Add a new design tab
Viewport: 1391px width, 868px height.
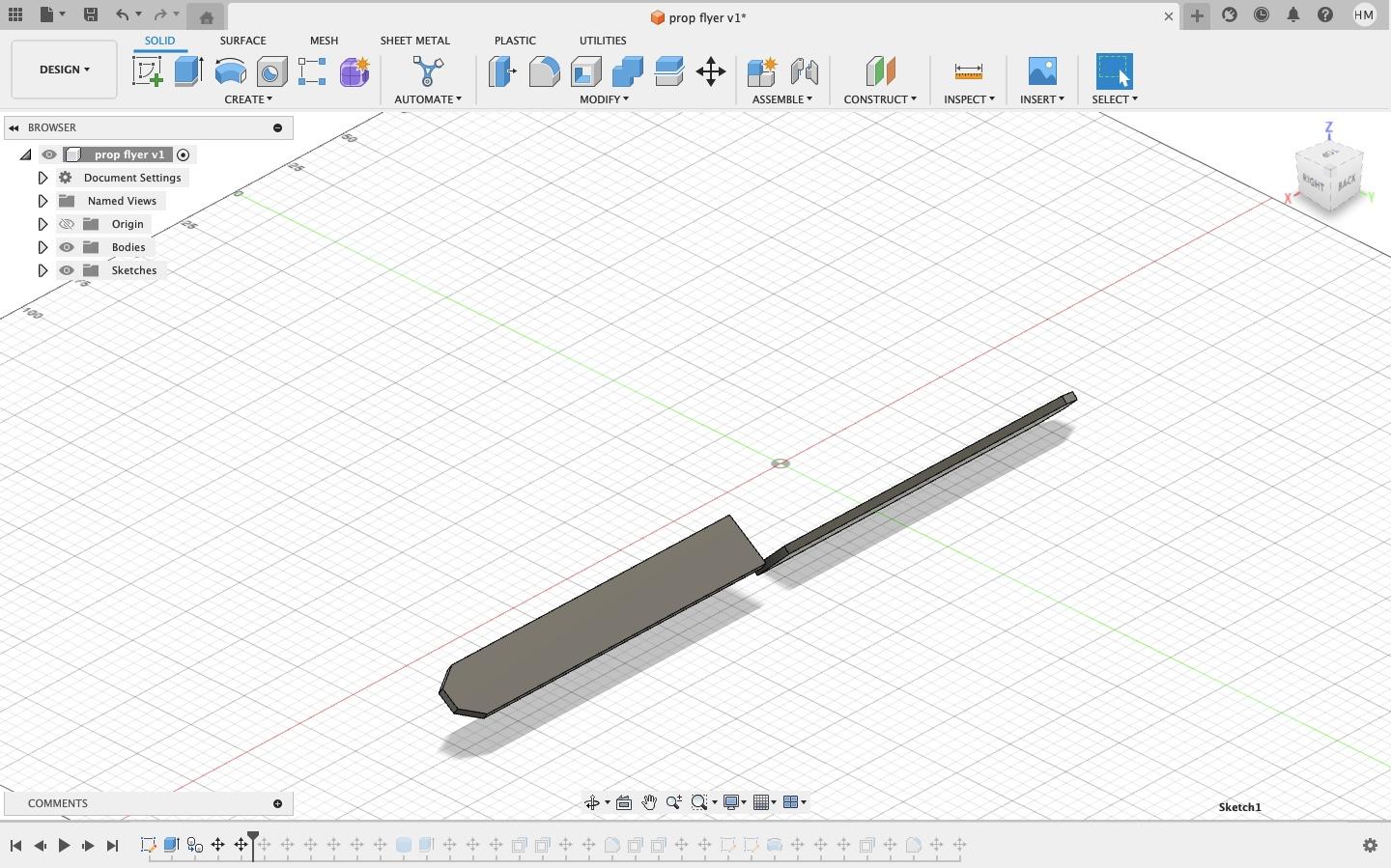click(x=1197, y=15)
